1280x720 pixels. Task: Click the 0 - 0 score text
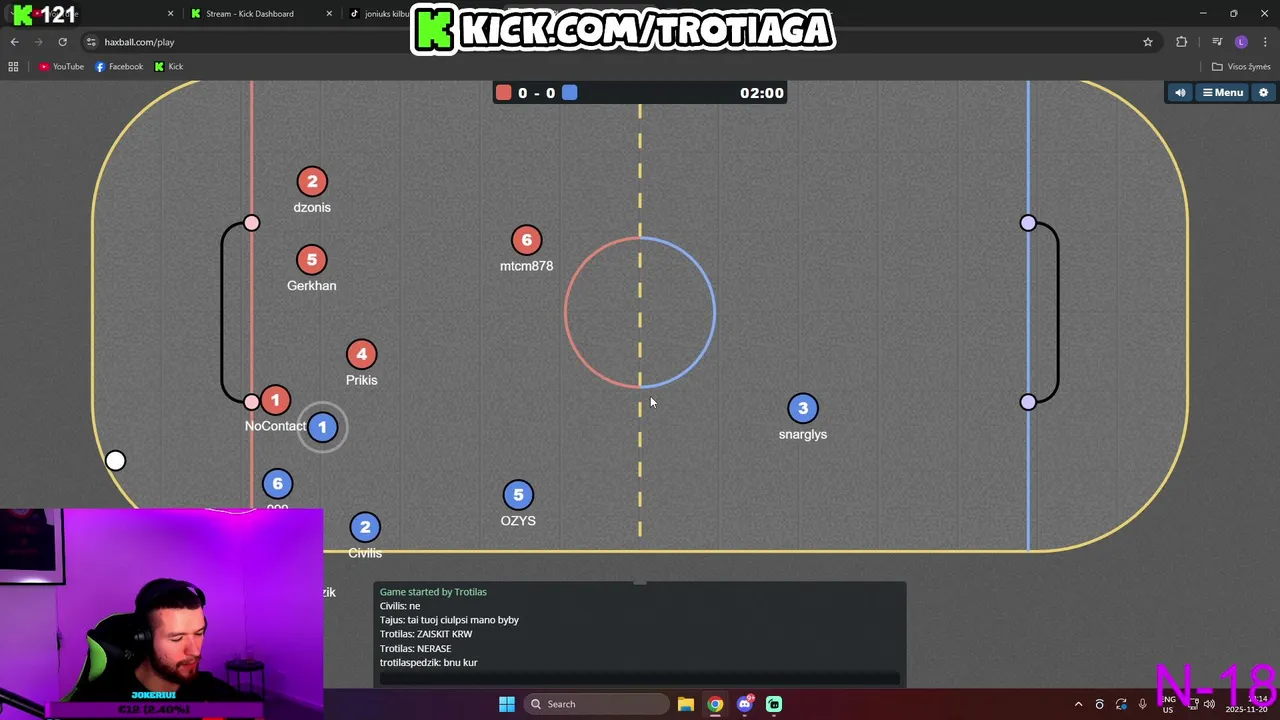tap(536, 93)
